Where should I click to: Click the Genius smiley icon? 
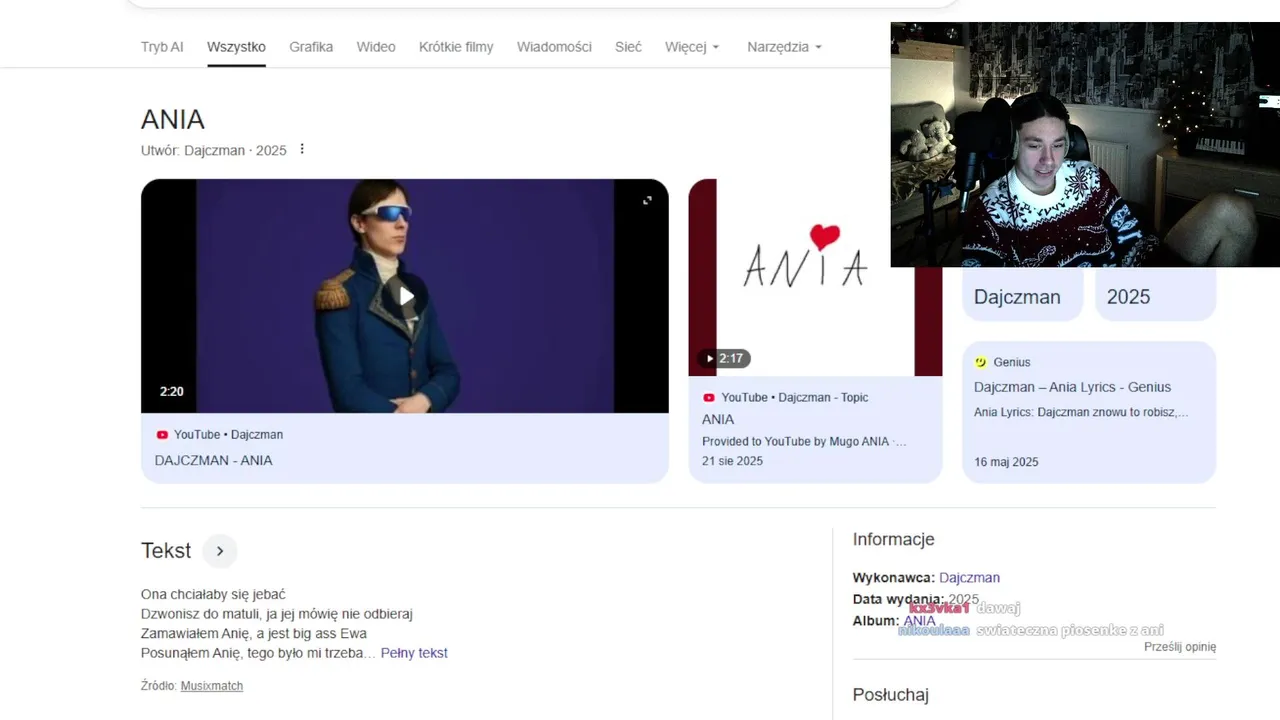click(981, 362)
